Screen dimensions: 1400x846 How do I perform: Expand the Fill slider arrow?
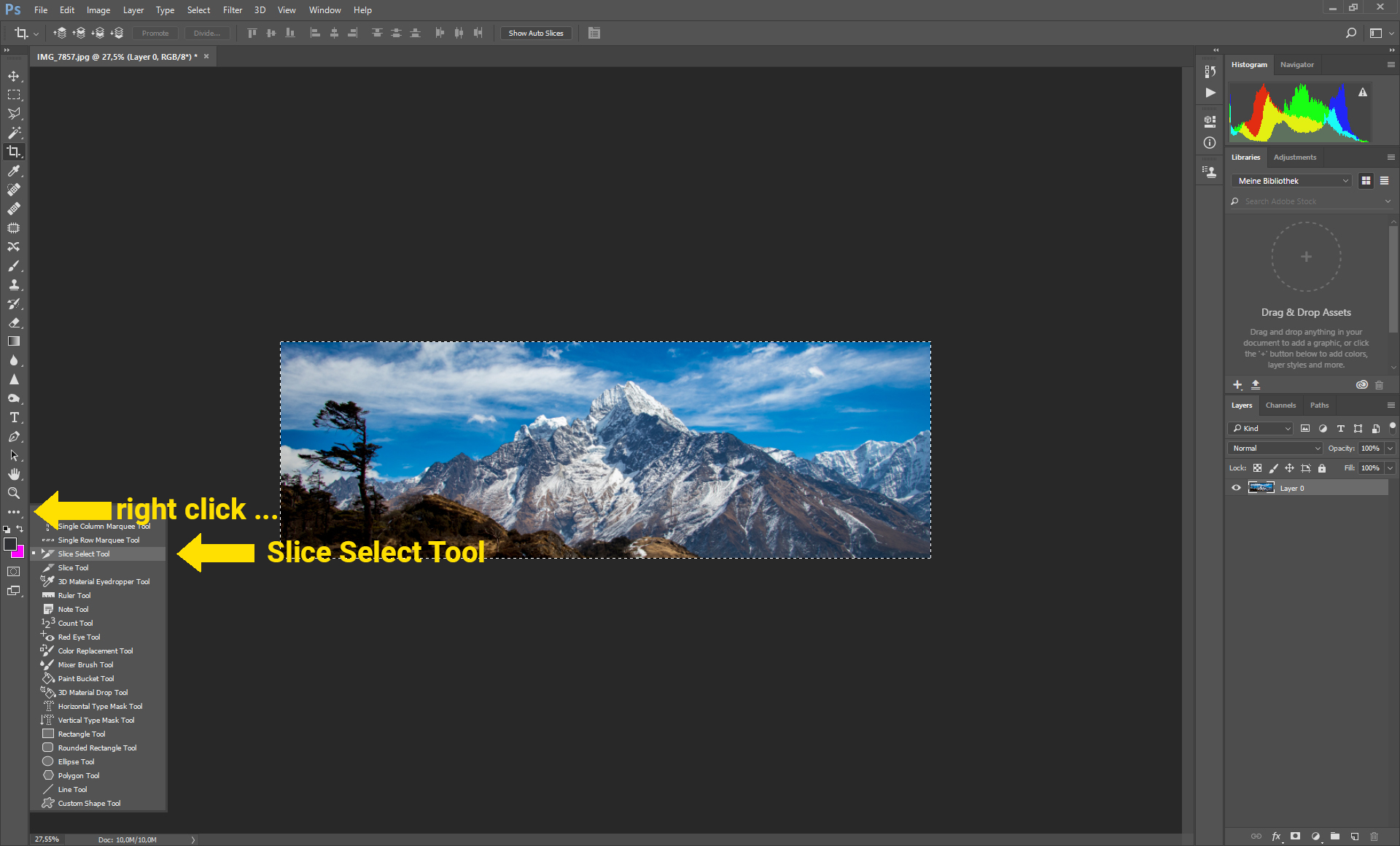pyautogui.click(x=1391, y=468)
